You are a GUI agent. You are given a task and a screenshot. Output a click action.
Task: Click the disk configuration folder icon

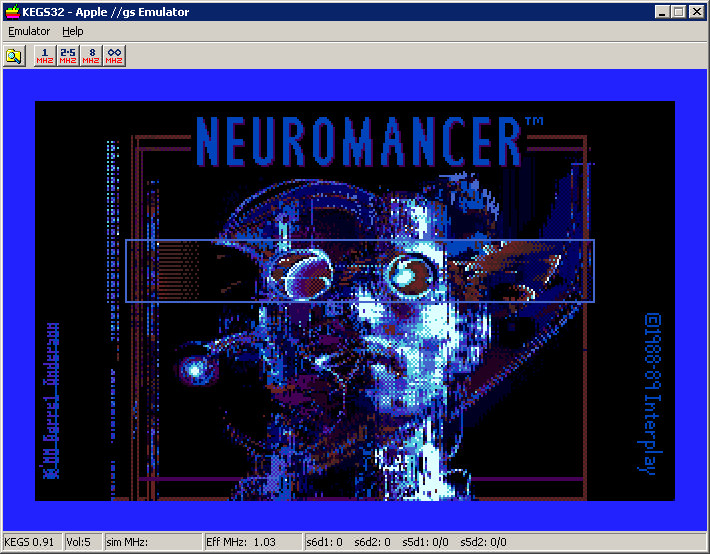pyautogui.click(x=13, y=56)
